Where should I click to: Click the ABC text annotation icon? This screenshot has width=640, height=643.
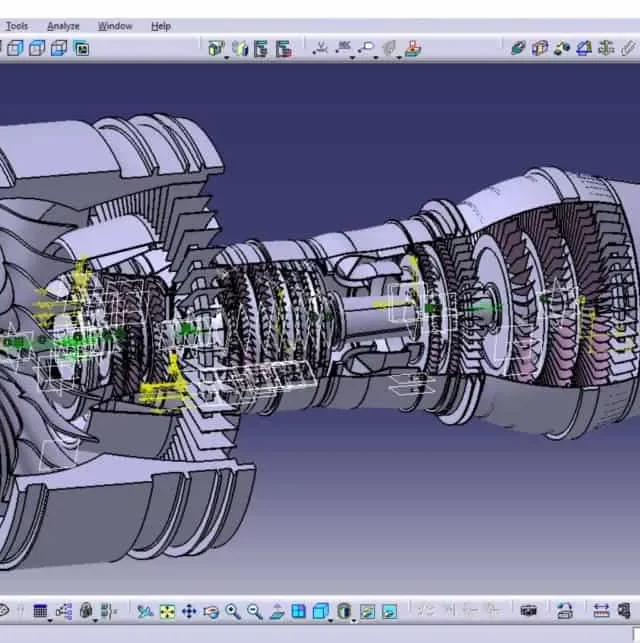pos(344,47)
